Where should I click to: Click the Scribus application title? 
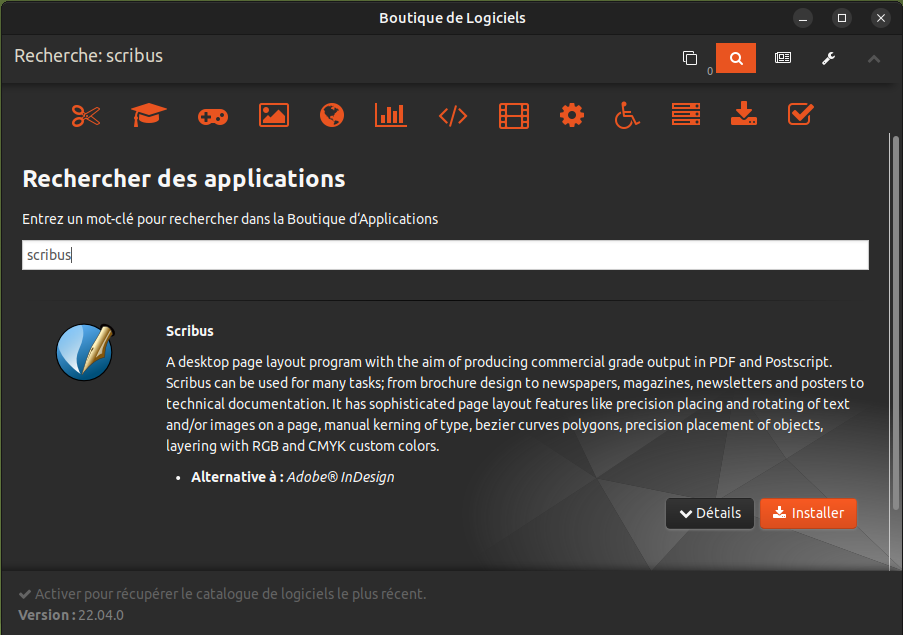(189, 331)
